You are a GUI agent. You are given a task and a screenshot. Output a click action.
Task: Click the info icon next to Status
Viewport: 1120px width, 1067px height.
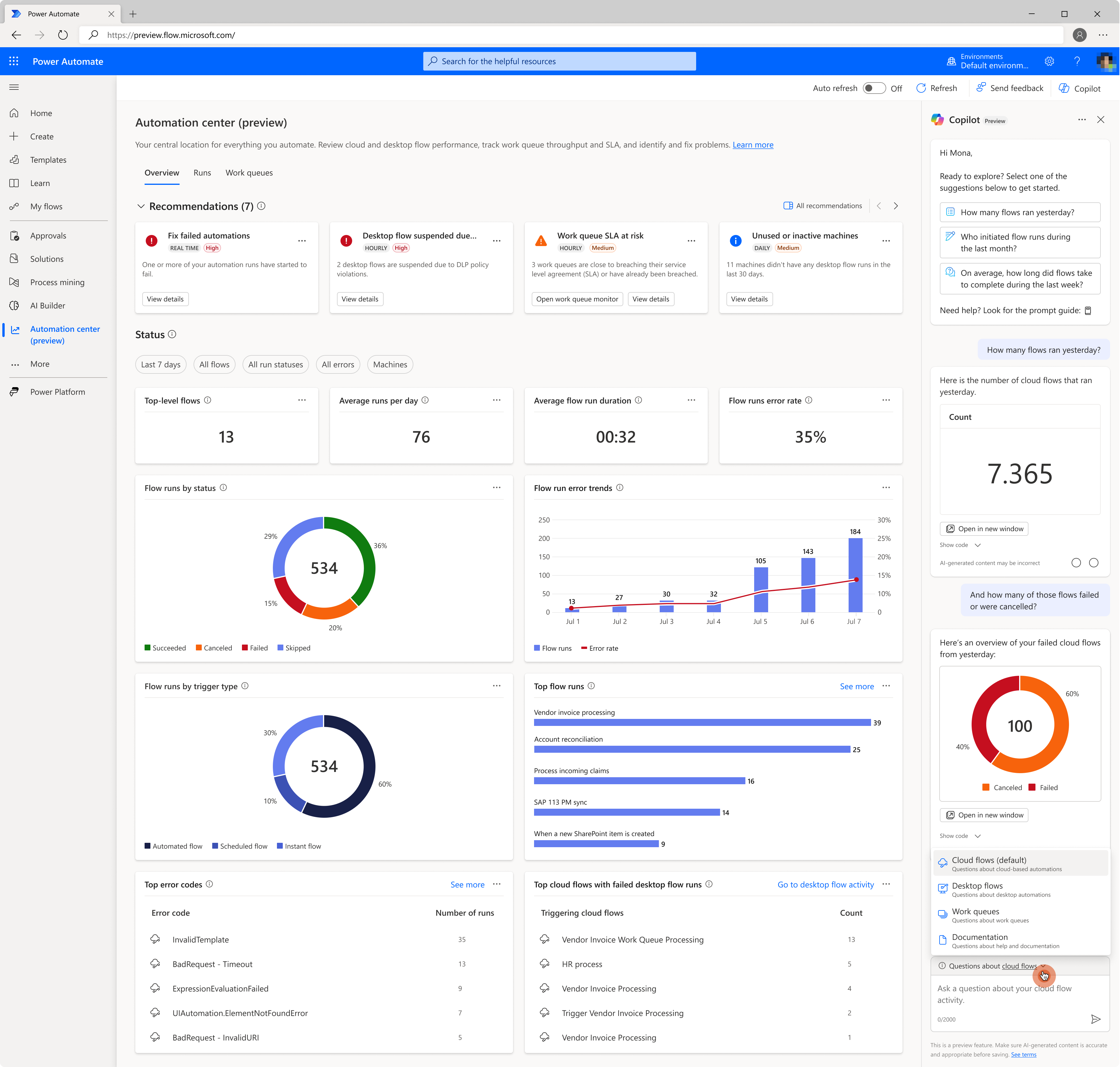click(172, 334)
